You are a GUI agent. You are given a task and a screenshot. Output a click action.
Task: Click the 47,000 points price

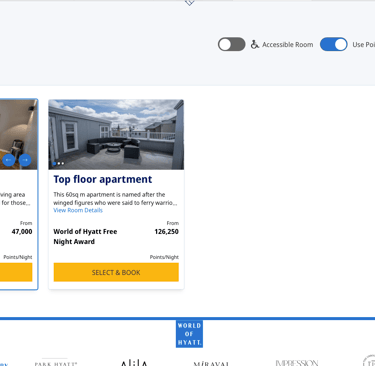pyautogui.click(x=22, y=232)
